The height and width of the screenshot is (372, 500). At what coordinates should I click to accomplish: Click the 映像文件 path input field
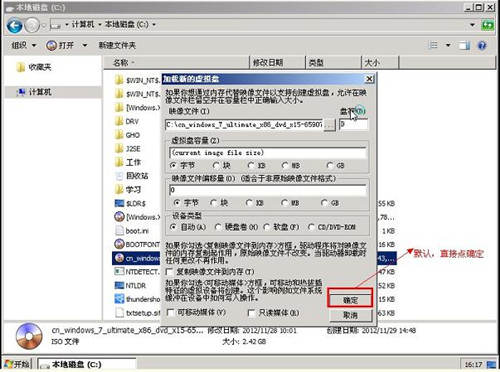244,125
